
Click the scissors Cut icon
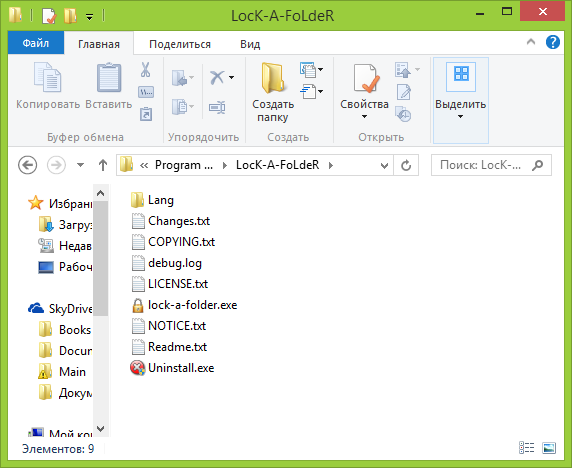pyautogui.click(x=146, y=70)
